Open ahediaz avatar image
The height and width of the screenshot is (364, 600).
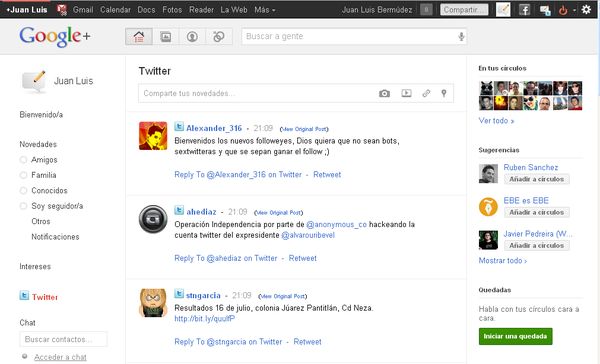click(x=153, y=219)
